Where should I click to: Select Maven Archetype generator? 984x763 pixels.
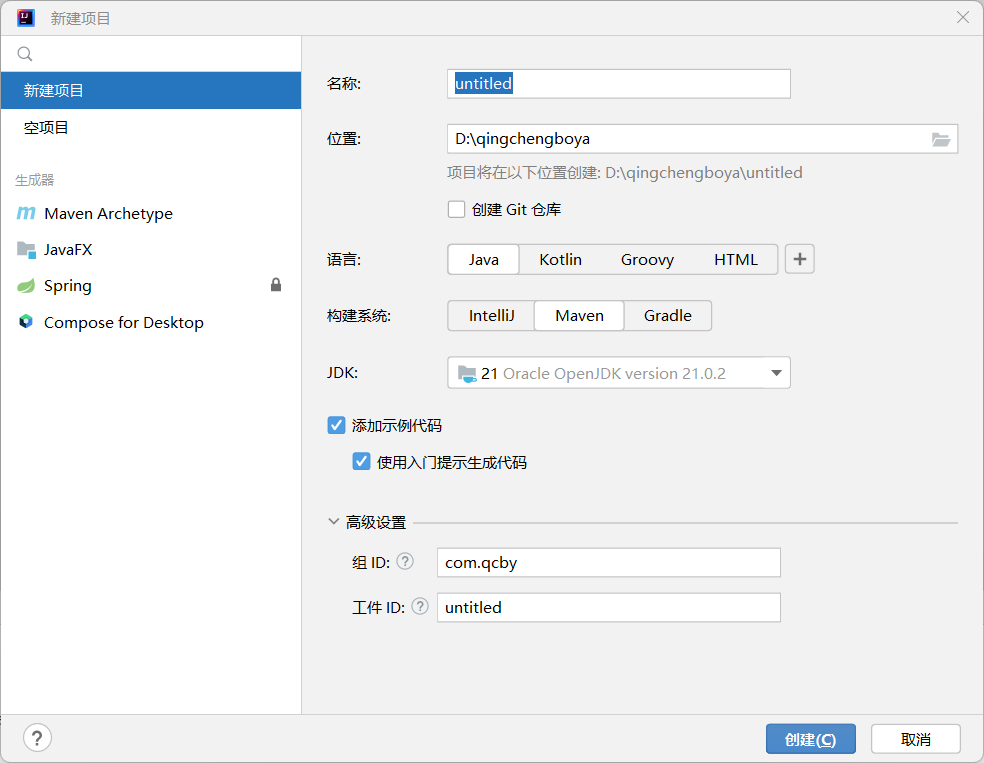click(151, 213)
